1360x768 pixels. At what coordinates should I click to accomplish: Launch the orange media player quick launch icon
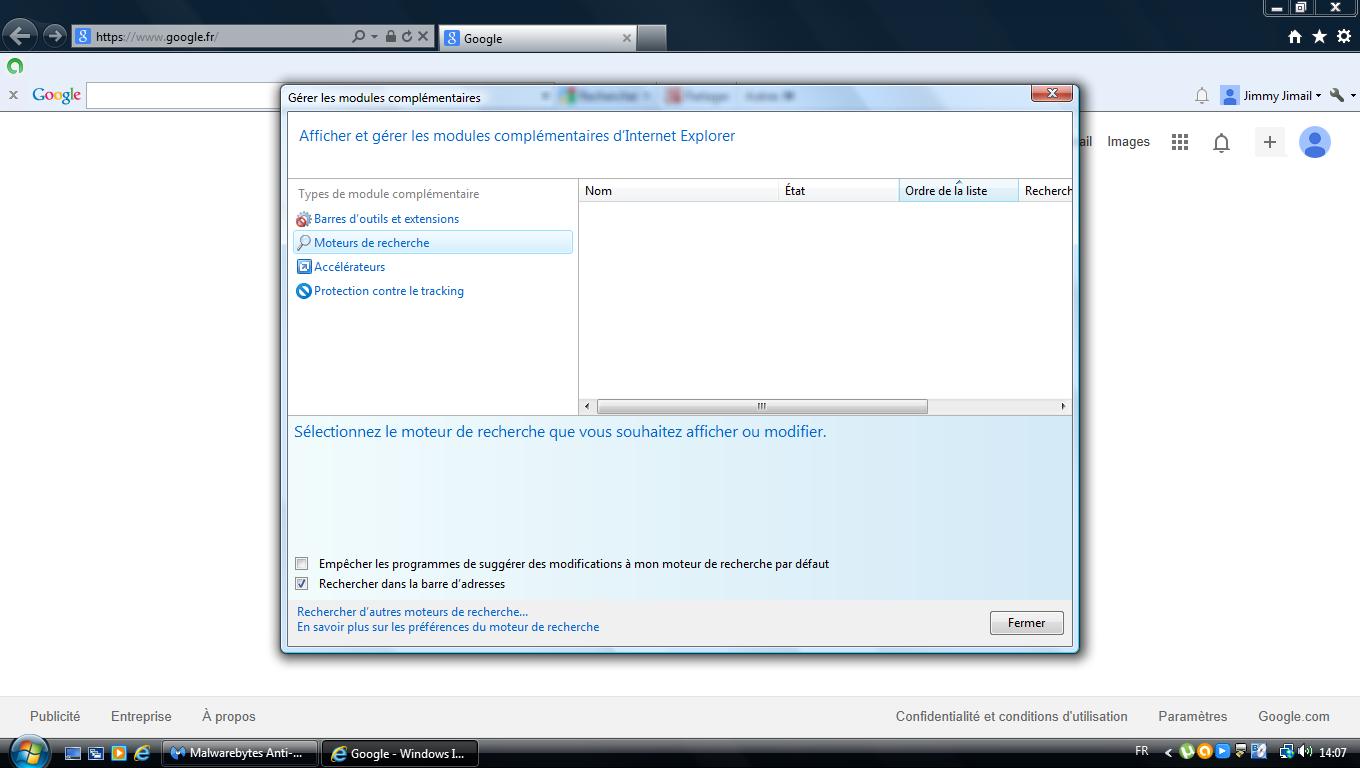click(x=119, y=753)
